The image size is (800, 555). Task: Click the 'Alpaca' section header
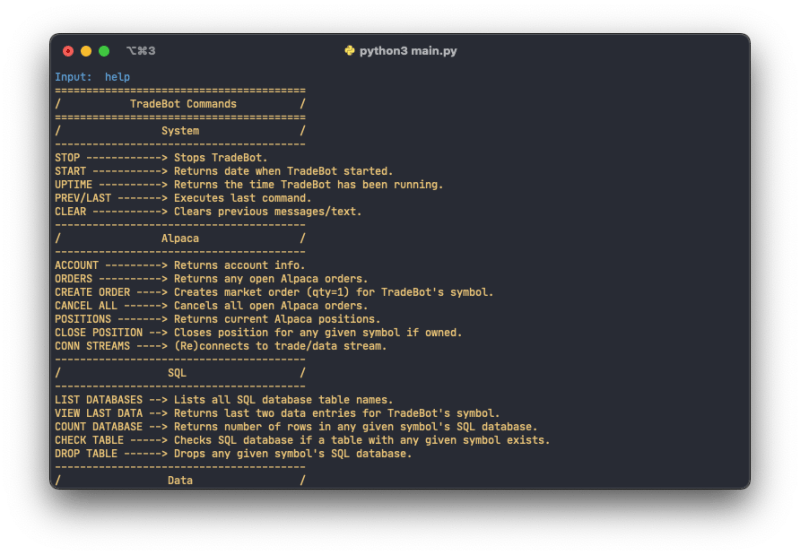click(x=180, y=239)
